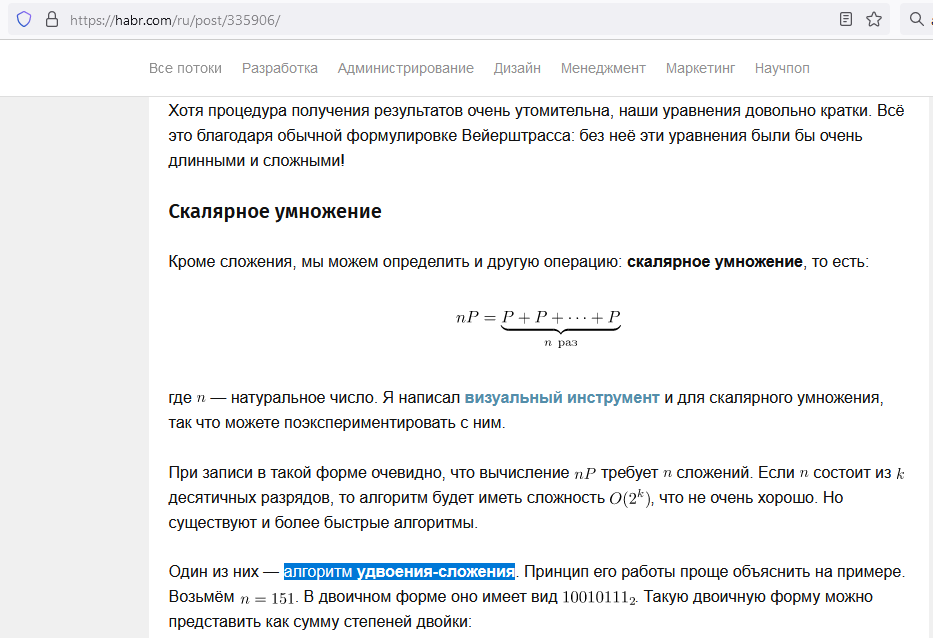This screenshot has height=638, width=933.
Task: Open the Администрирование section
Action: [x=406, y=68]
